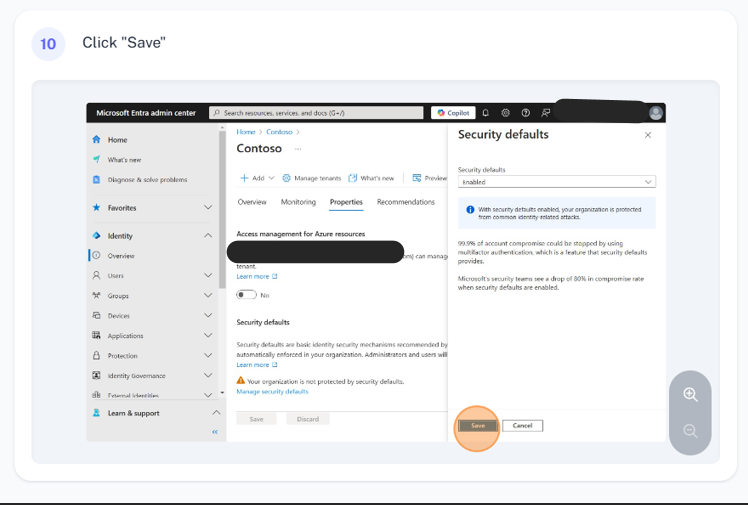
Task: Click the feedback person icon
Action: point(546,113)
